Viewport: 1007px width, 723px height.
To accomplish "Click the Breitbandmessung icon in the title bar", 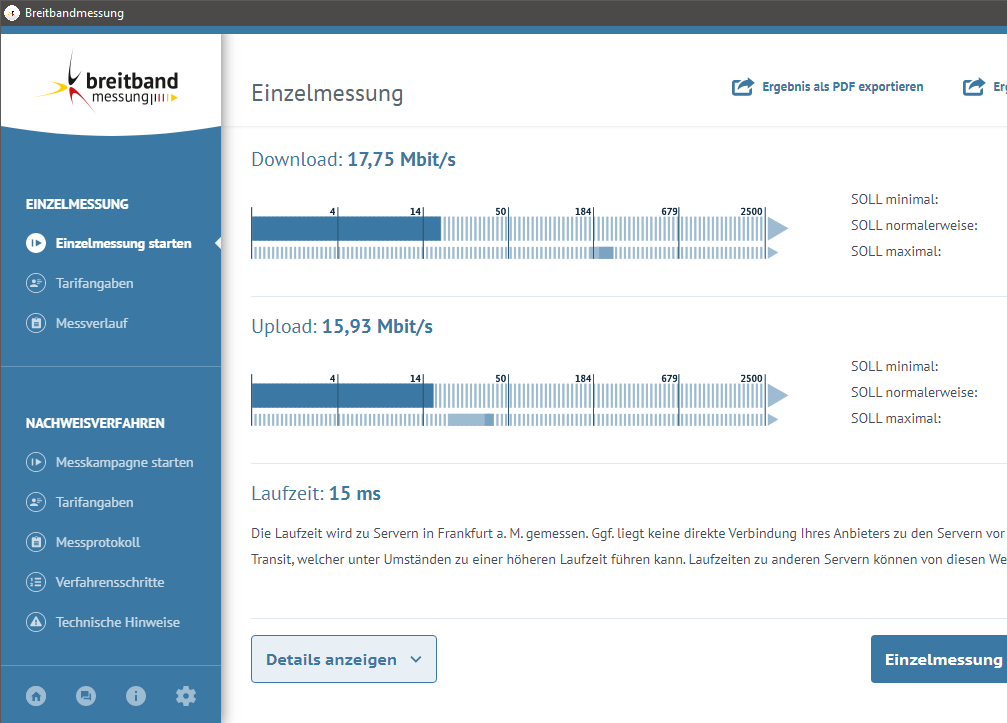I will tap(11, 13).
